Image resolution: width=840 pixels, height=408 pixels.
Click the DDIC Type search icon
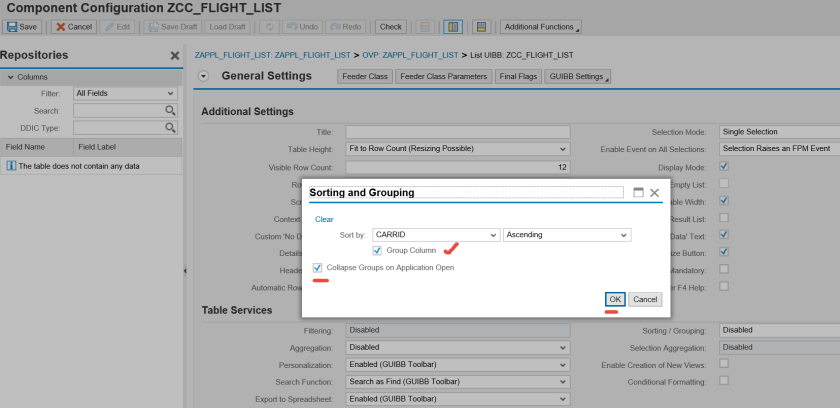click(170, 127)
